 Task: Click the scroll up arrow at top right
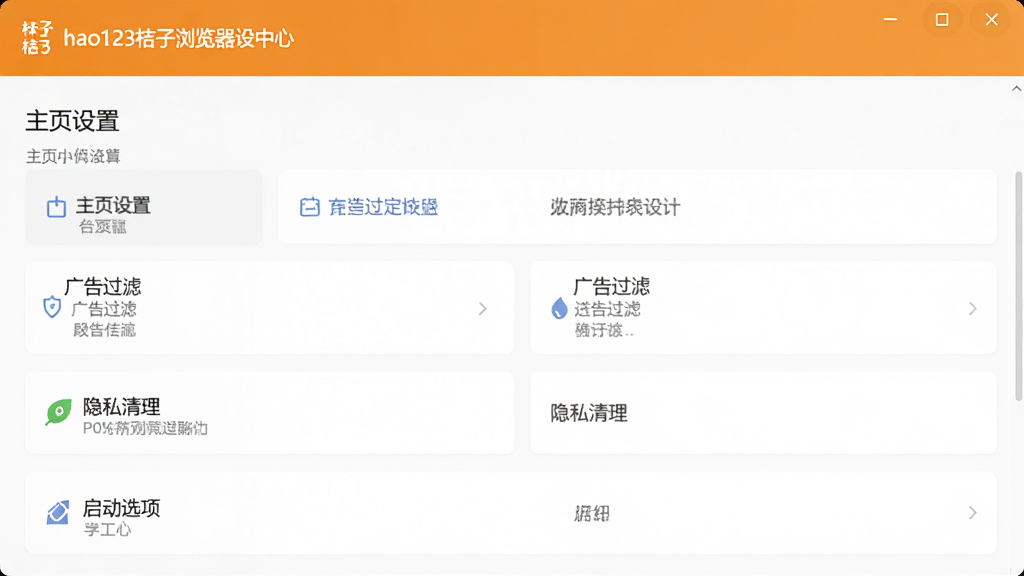(1017, 88)
